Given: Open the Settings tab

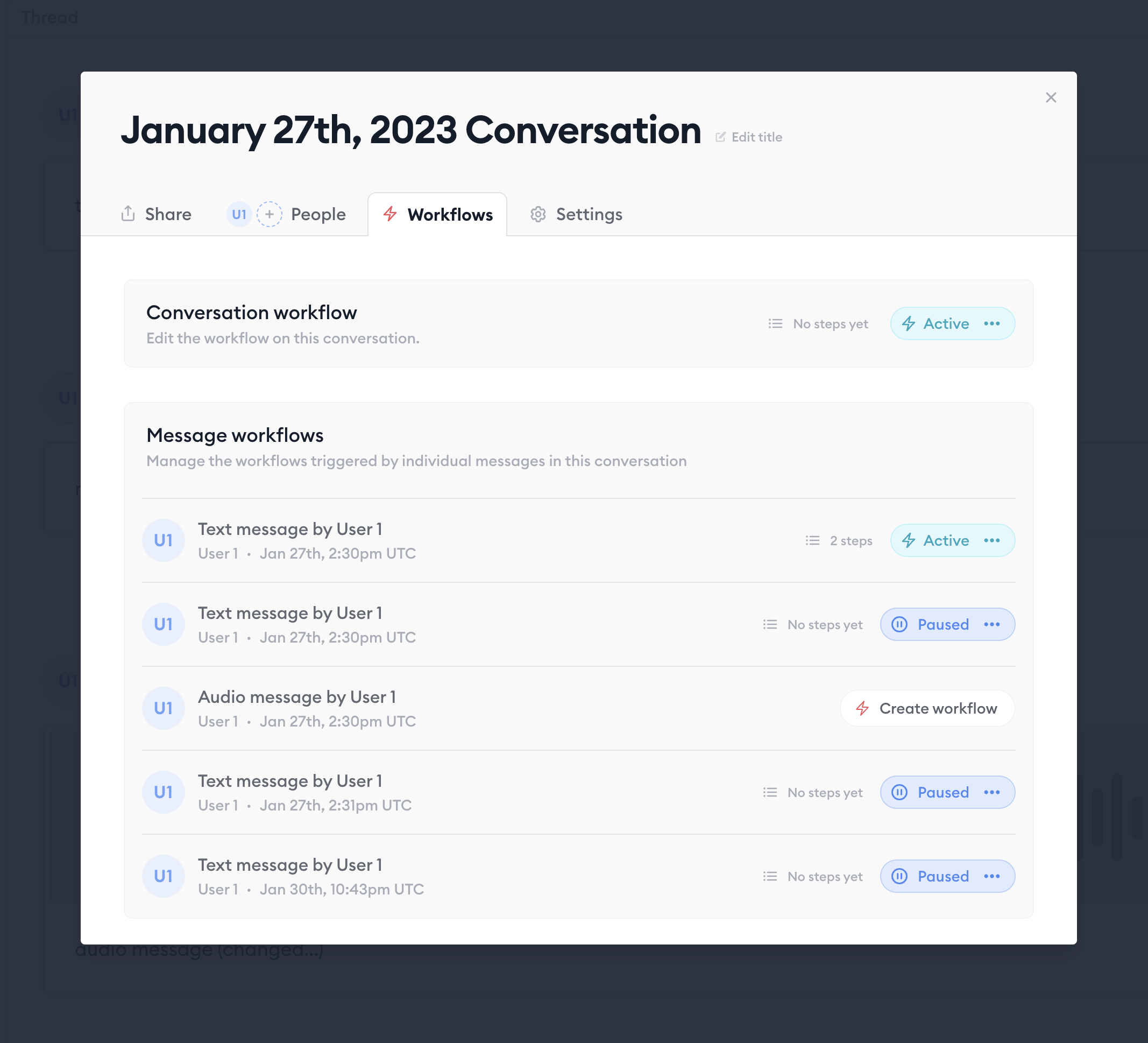Looking at the screenshot, I should (576, 214).
